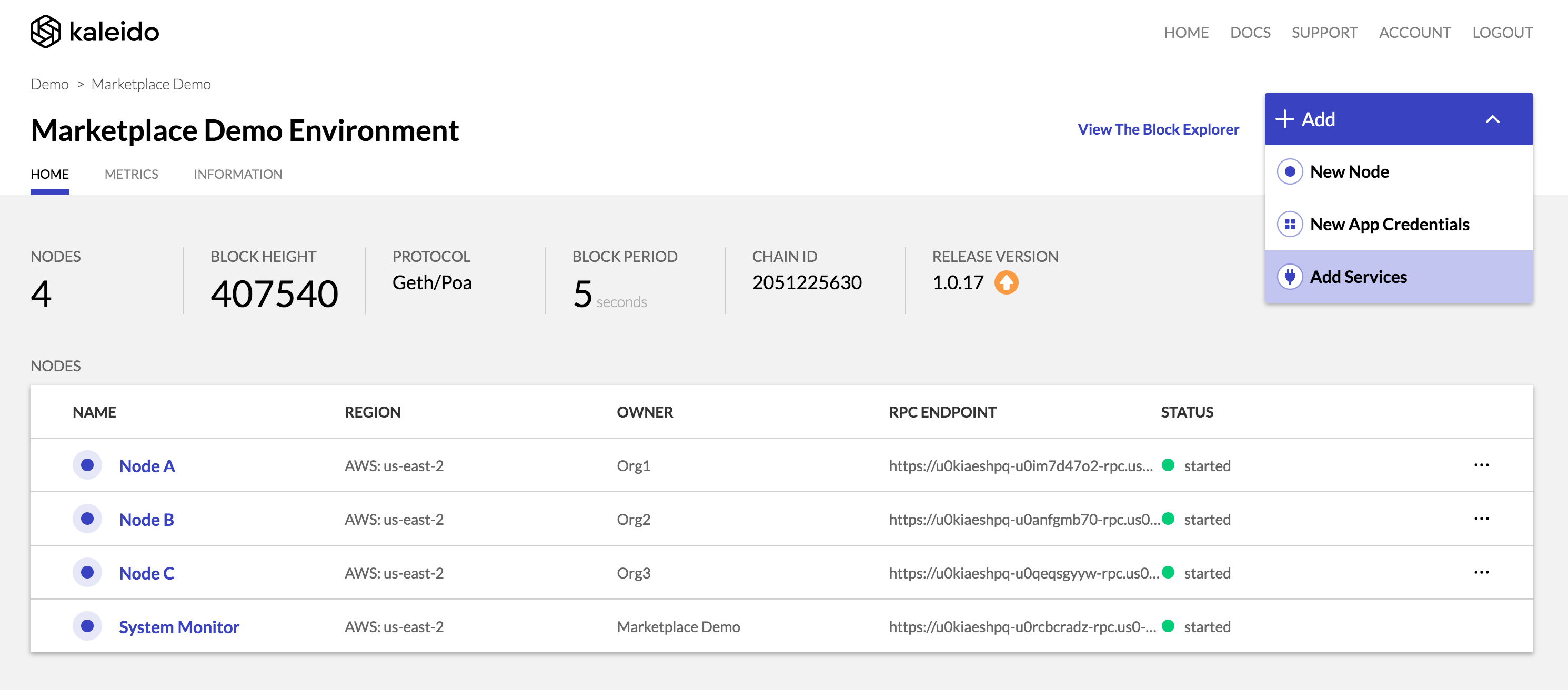Image resolution: width=1568 pixels, height=690 pixels.
Task: Click the Node C RPC endpoint URL
Action: tap(1024, 573)
